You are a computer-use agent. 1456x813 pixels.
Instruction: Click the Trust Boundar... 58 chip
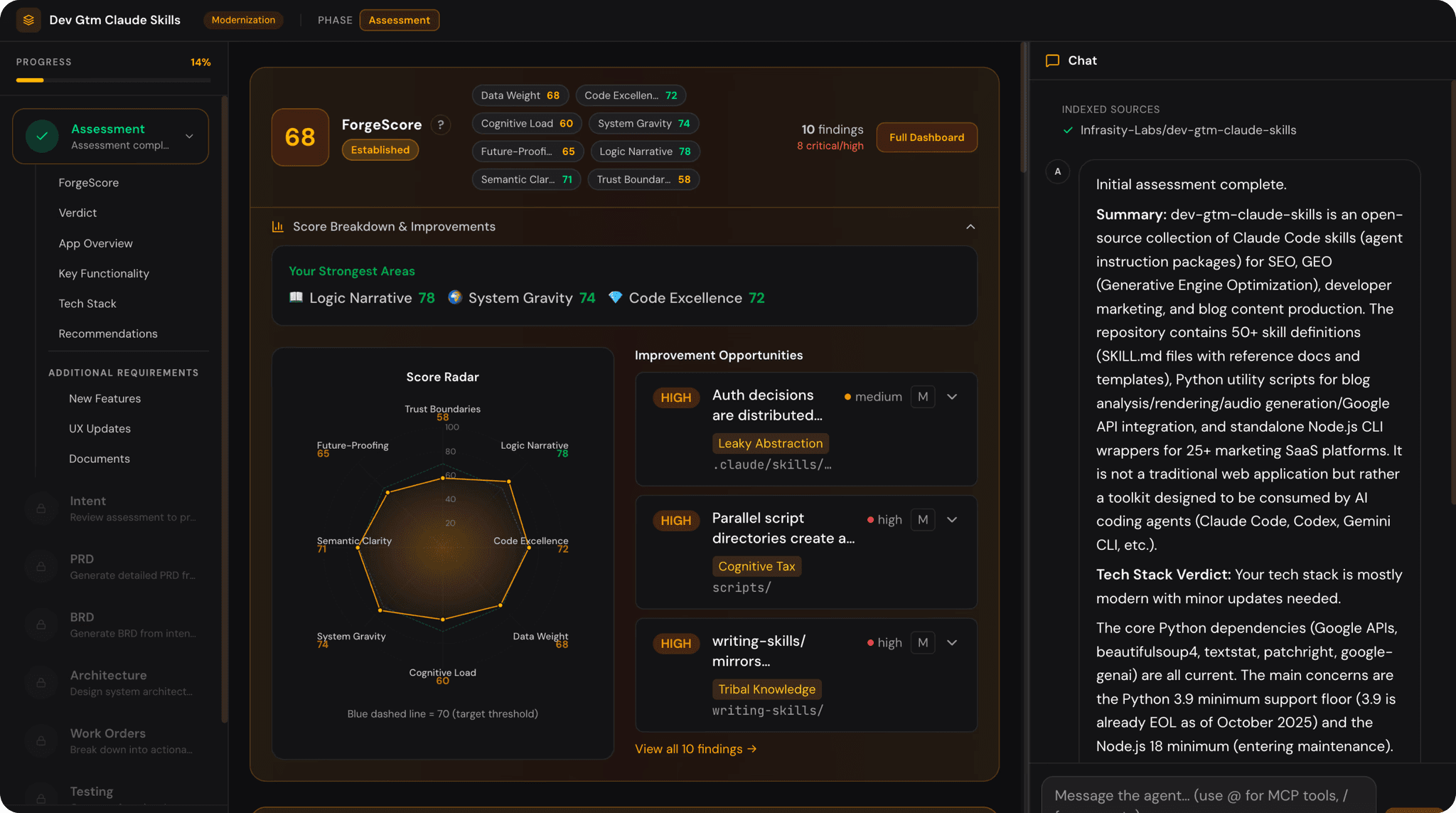click(643, 179)
